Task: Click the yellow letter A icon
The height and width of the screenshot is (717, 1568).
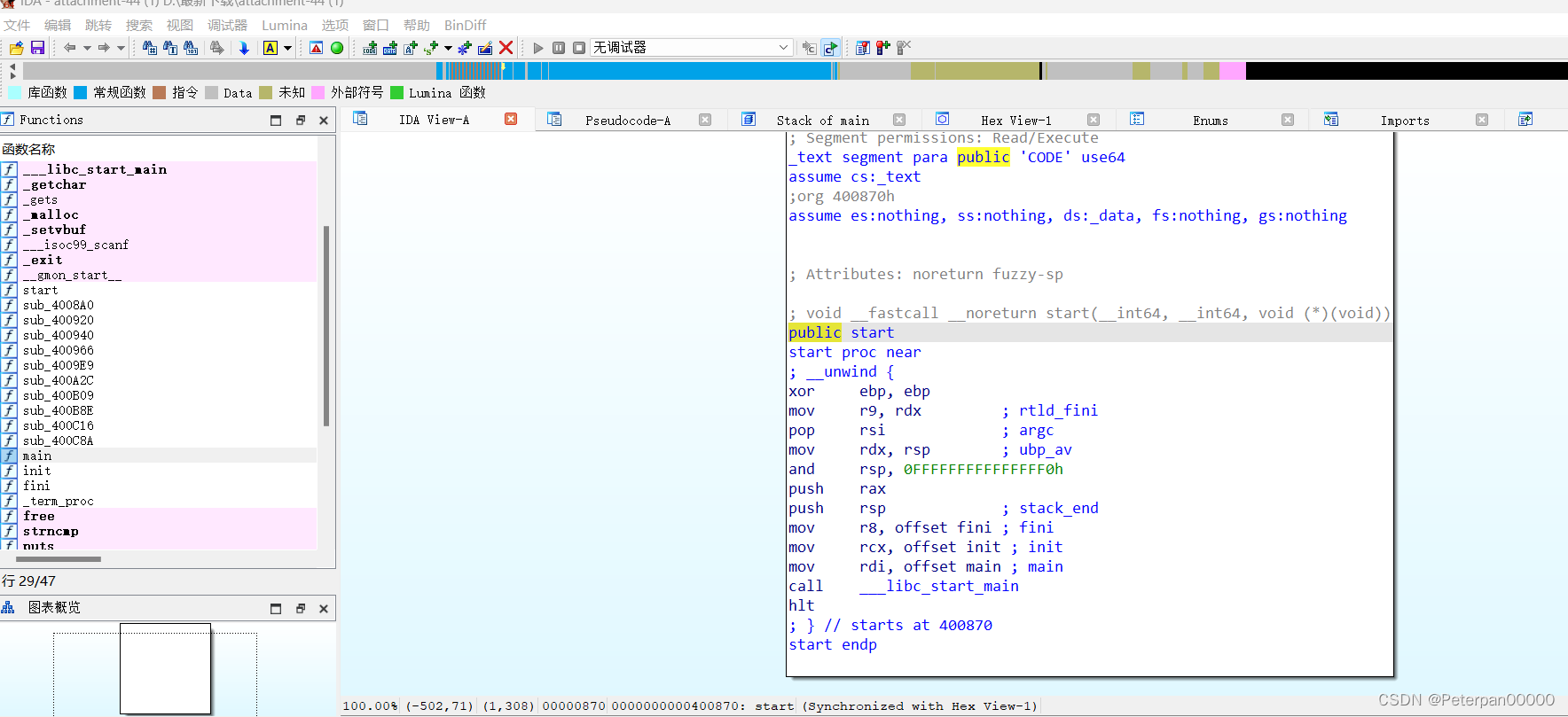Action: coord(270,48)
